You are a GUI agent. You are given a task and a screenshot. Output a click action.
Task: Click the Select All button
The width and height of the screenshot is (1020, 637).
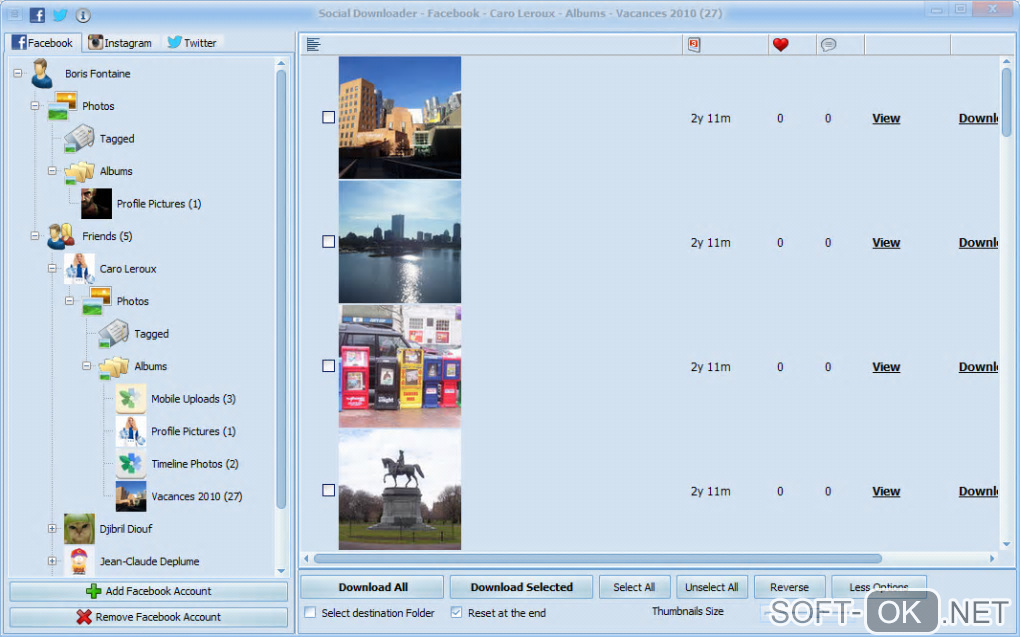click(x=634, y=587)
